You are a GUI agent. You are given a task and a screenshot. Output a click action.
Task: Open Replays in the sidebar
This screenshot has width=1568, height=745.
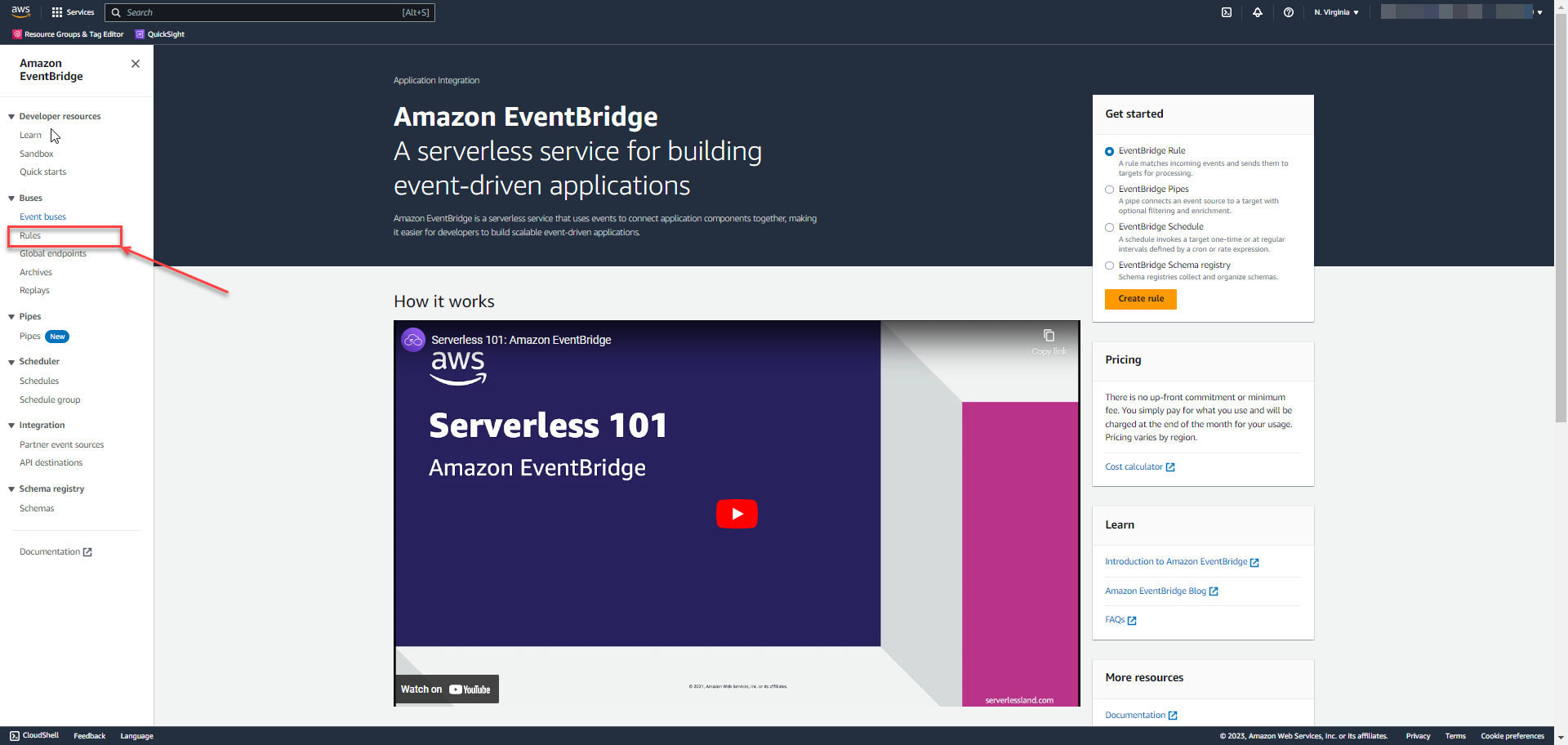[34, 290]
